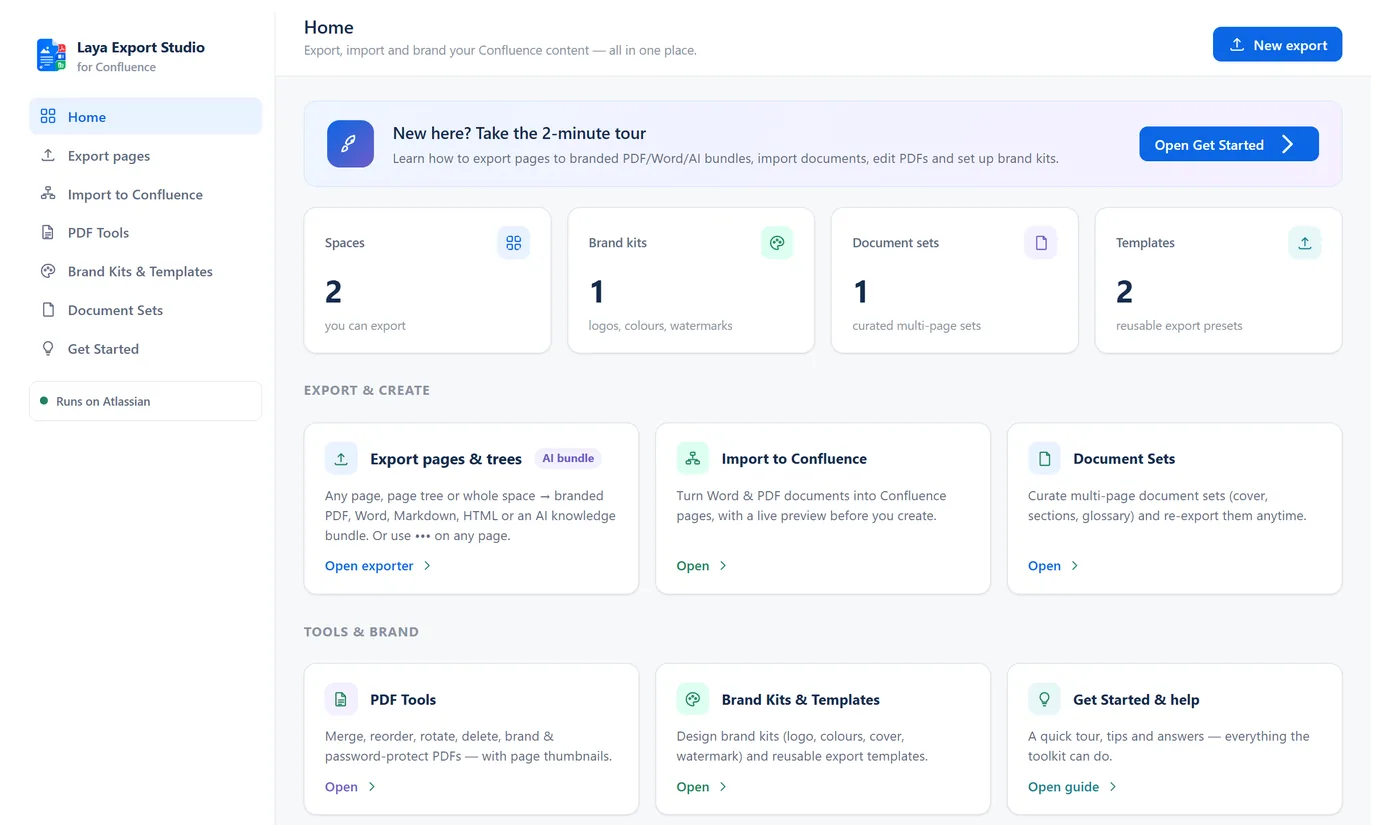Click the palette icon beside Brand Kits & Templates in sidebar

(48, 271)
